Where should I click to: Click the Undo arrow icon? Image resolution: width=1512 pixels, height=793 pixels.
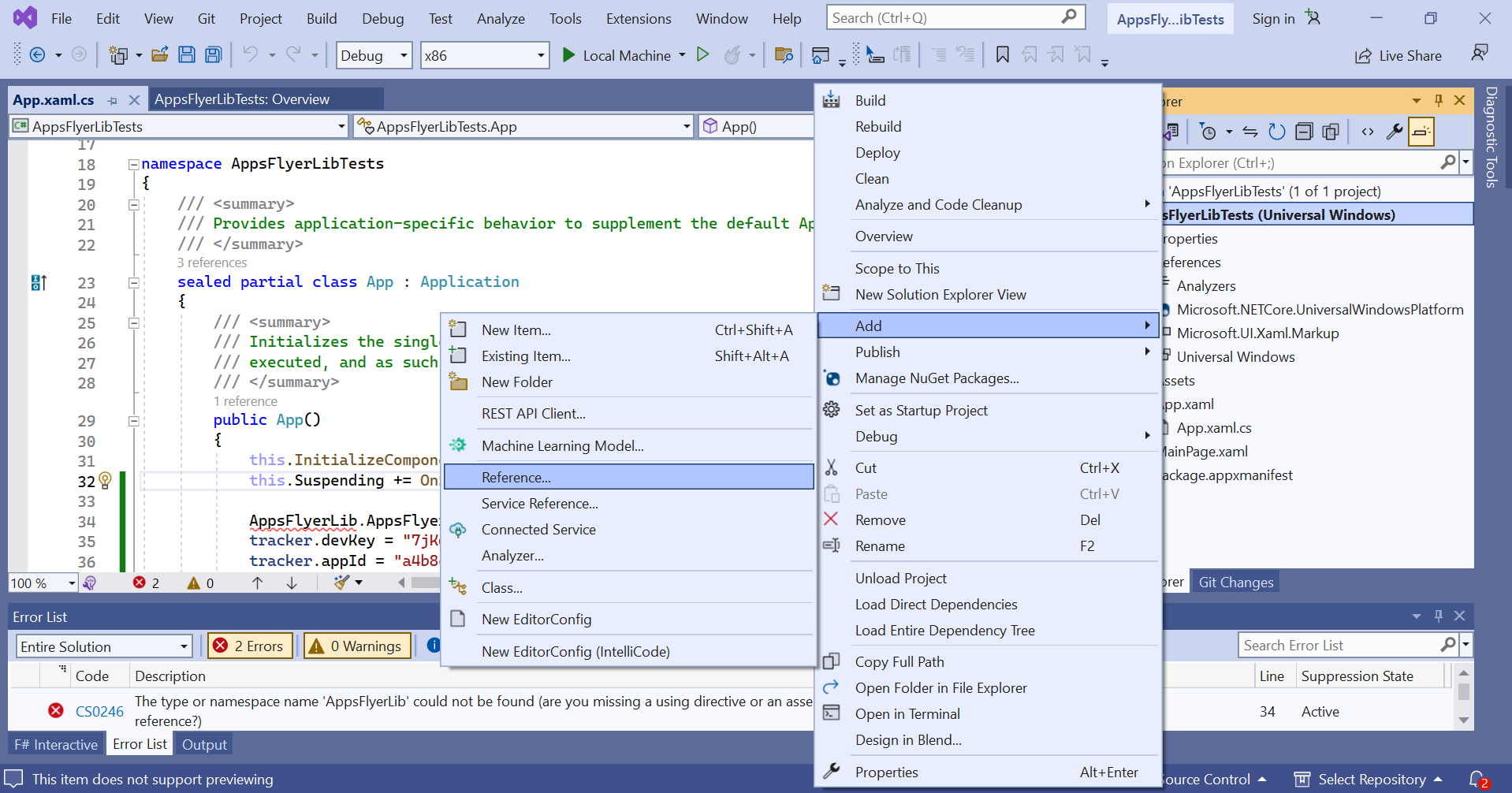(x=251, y=54)
